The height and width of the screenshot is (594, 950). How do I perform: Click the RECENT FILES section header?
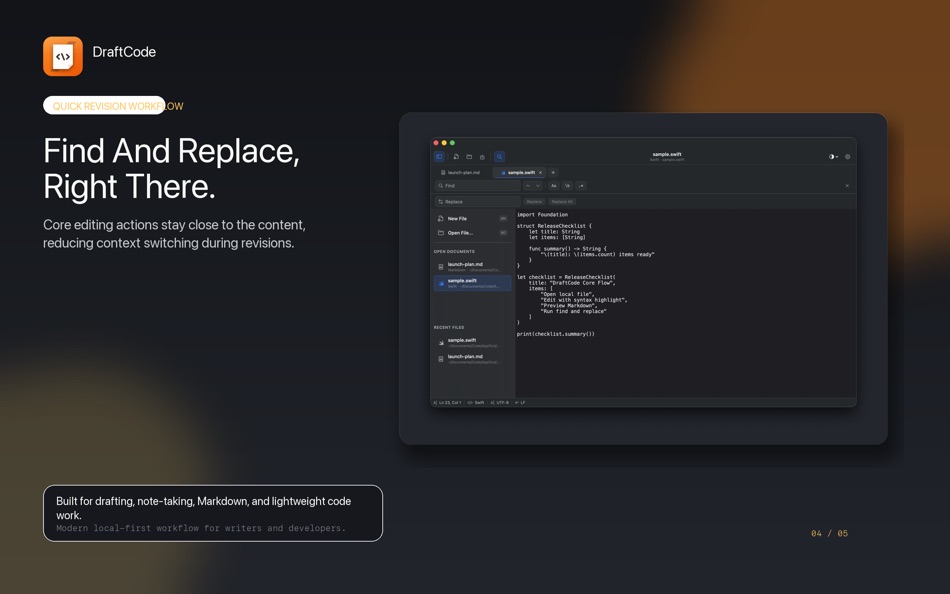coord(449,327)
